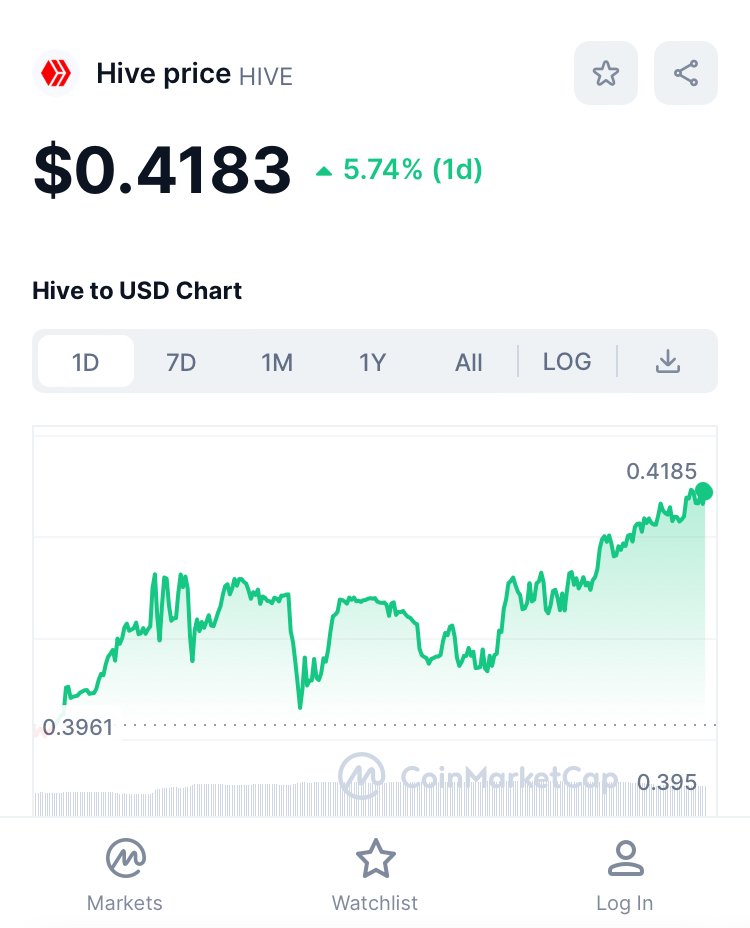750x928 pixels.
Task: Tap the Log In person icon
Action: (x=625, y=858)
